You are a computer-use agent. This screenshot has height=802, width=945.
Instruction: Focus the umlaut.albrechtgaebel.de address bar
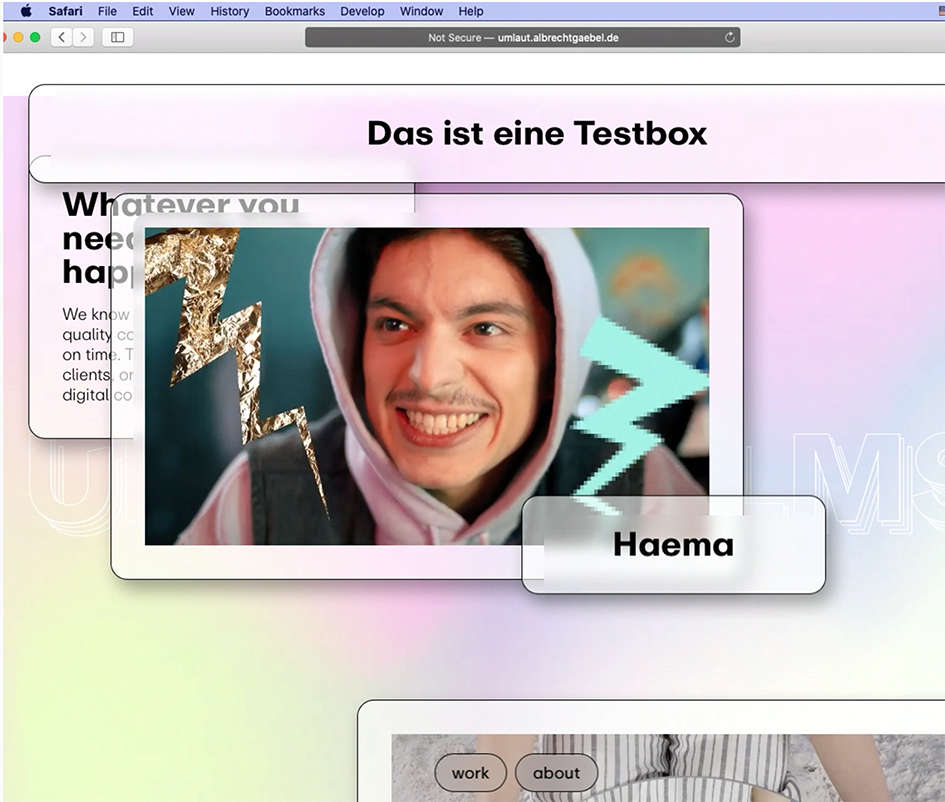click(x=522, y=37)
